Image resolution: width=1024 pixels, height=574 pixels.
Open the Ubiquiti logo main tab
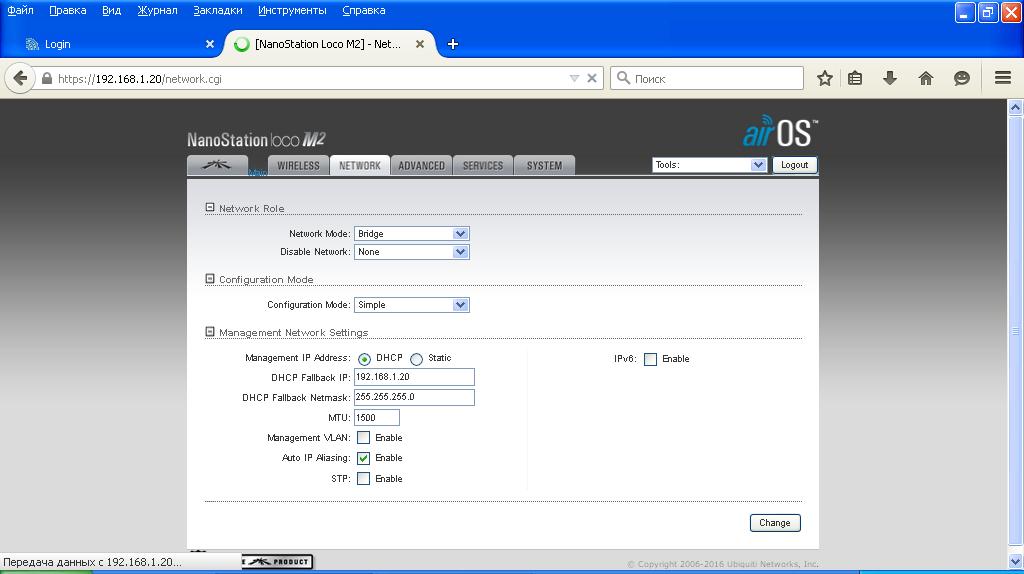[217, 165]
